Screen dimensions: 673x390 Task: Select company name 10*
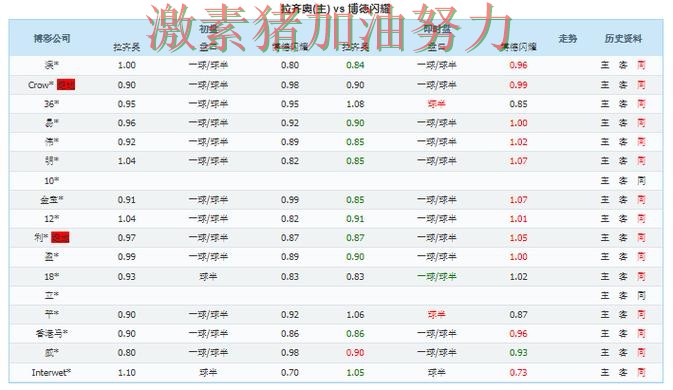[52, 181]
